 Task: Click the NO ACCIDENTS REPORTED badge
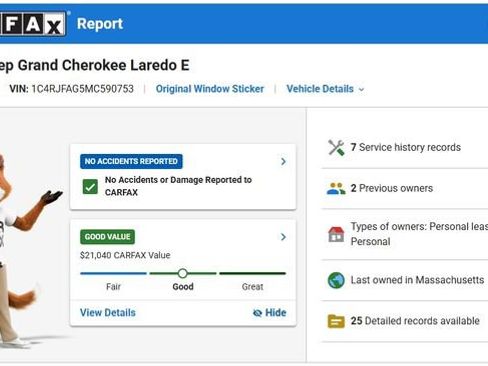pos(131,161)
